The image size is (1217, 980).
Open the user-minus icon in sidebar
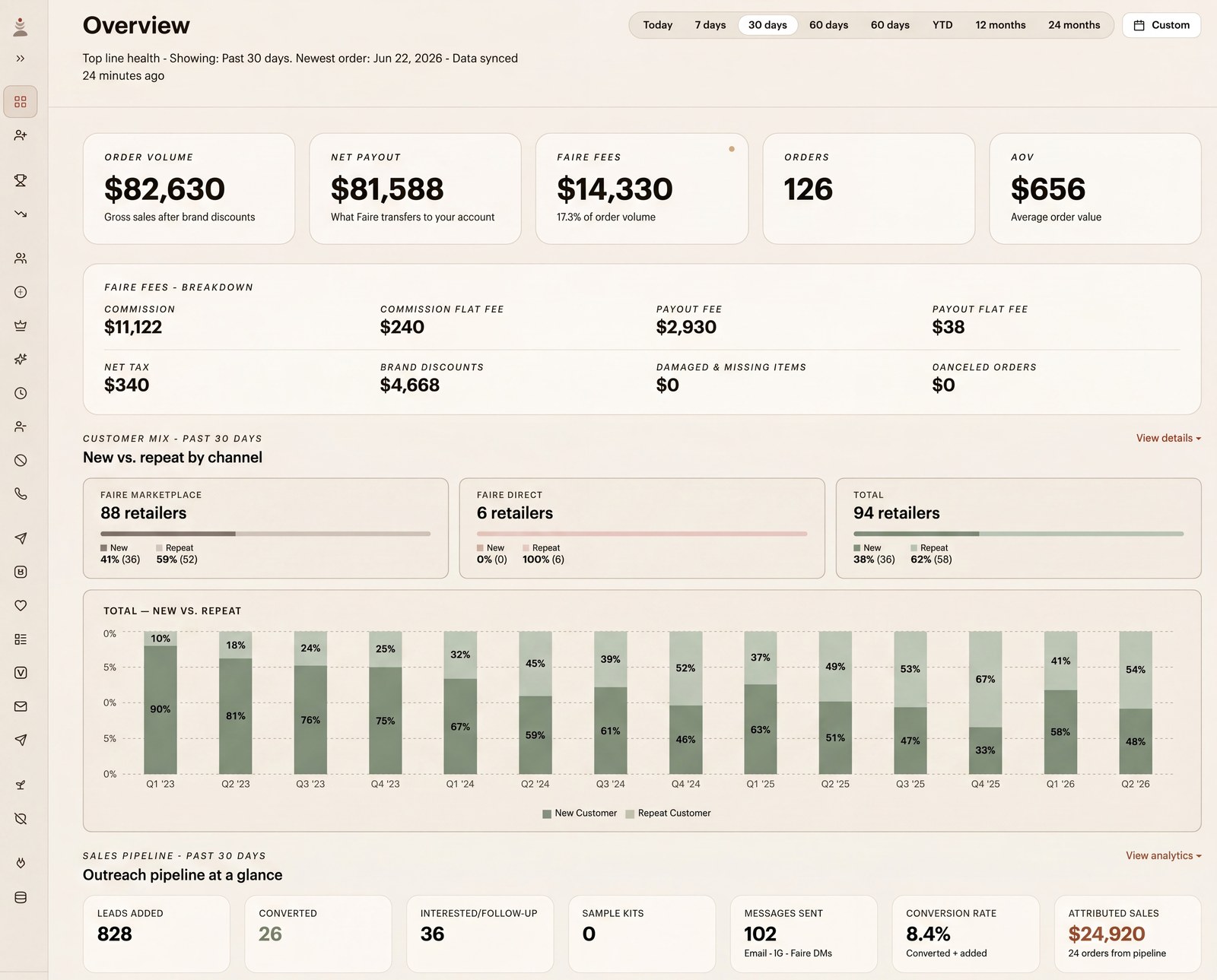[21, 427]
